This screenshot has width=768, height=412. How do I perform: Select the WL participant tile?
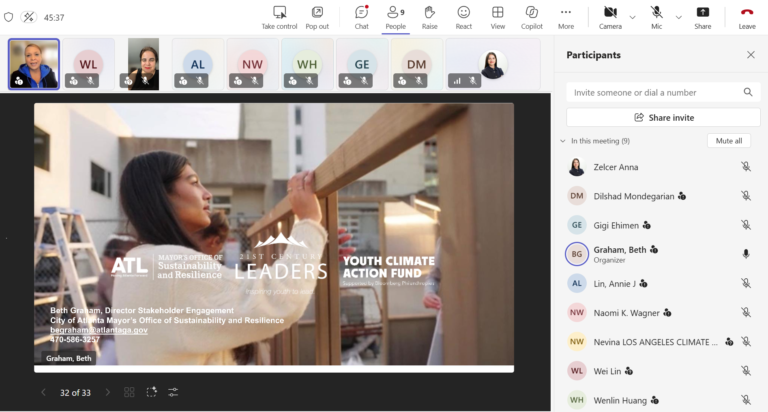[88, 64]
